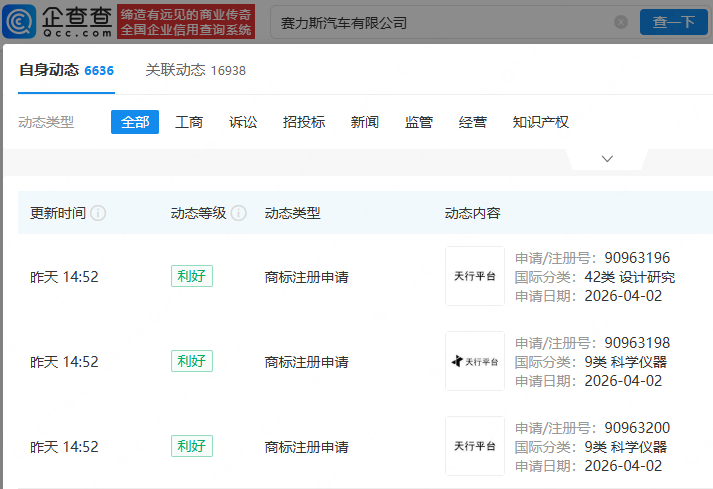Click info icon beside 动态等级
The width and height of the screenshot is (713, 489).
click(238, 213)
